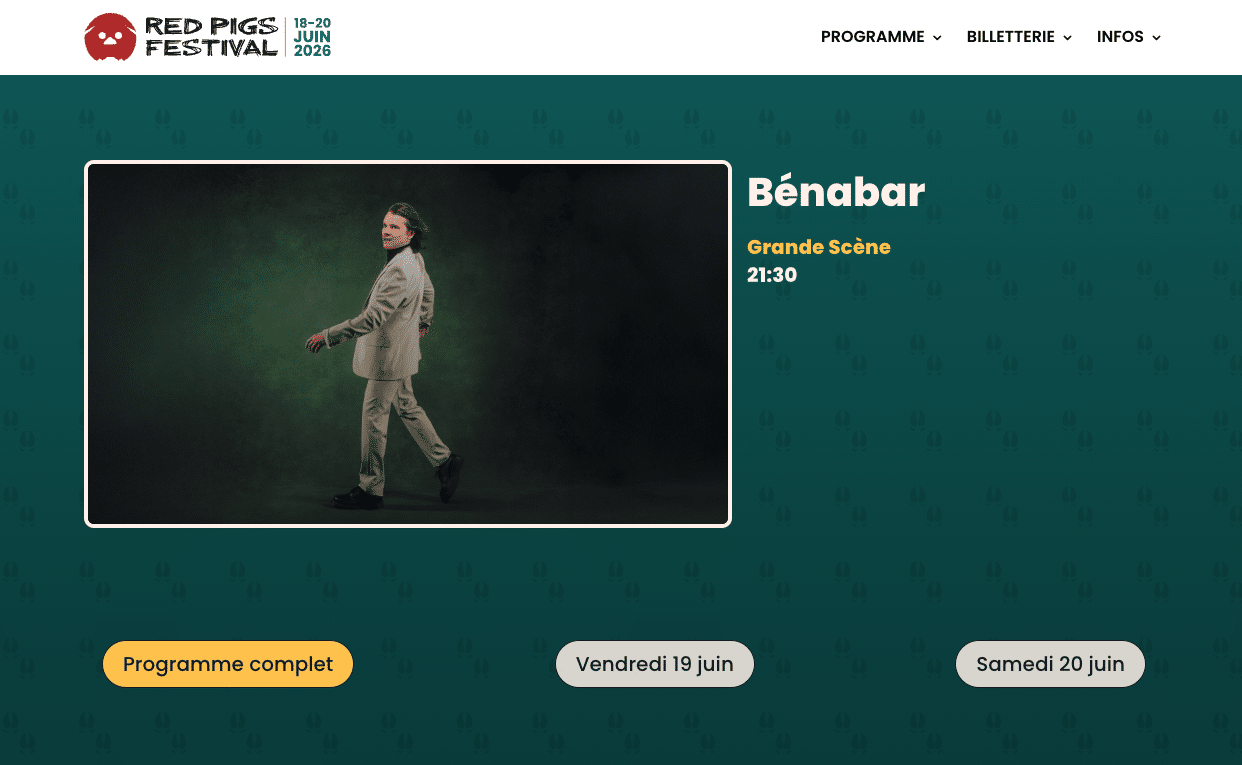Click the Programme complet yellow button
Viewport: 1242px width, 765px height.
click(x=228, y=664)
